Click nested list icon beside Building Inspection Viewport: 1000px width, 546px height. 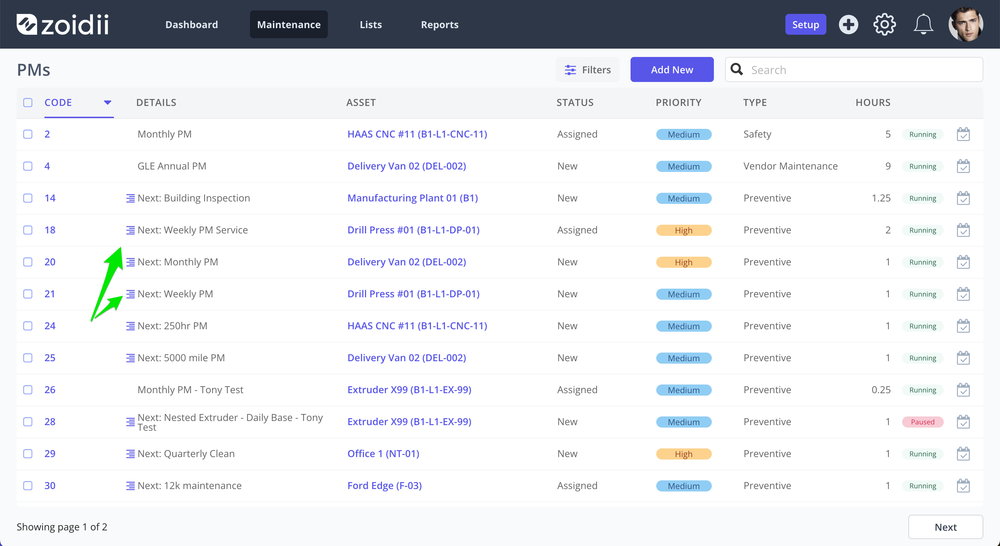pyautogui.click(x=130, y=198)
